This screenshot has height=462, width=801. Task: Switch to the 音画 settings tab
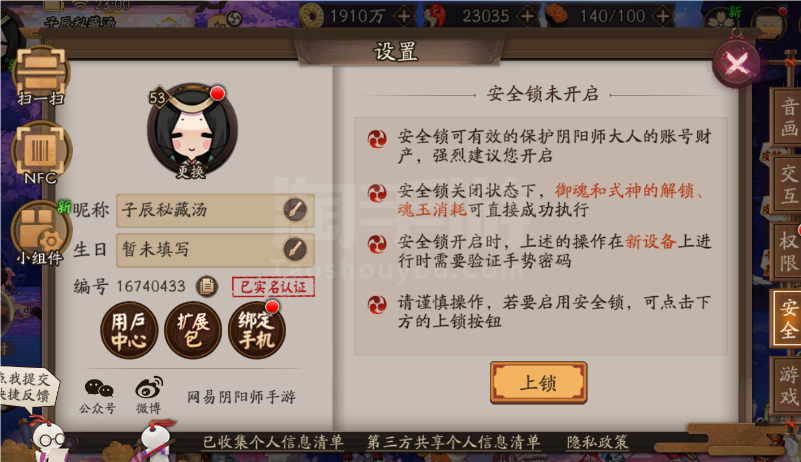click(788, 116)
